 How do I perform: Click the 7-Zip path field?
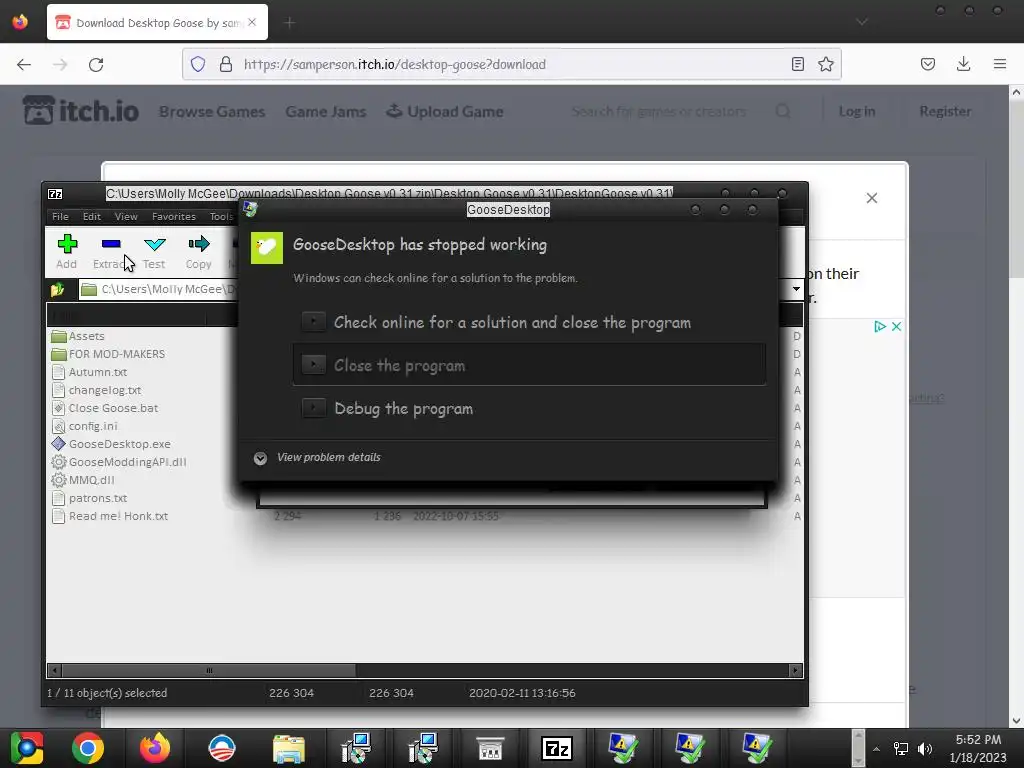pos(157,289)
